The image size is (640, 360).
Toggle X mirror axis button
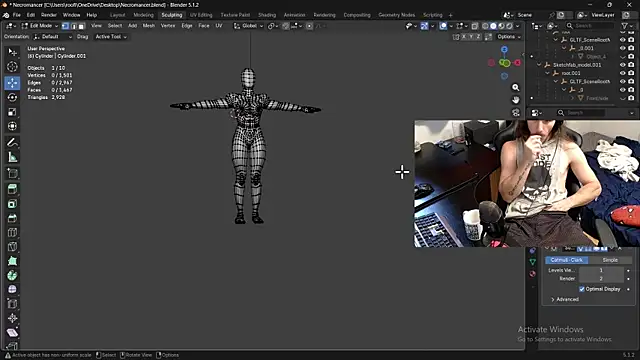[463, 37]
